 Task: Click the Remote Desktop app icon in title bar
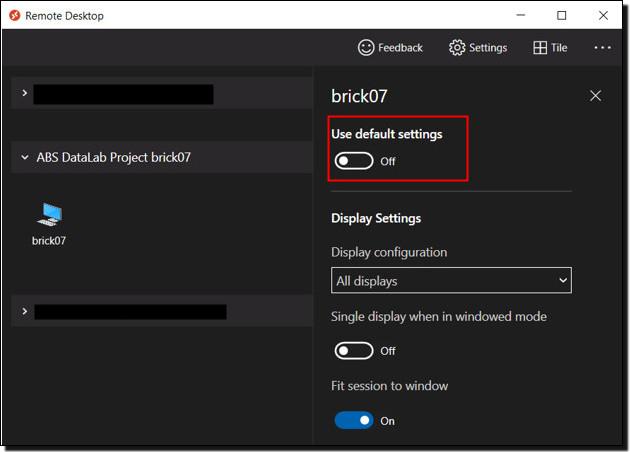point(15,16)
